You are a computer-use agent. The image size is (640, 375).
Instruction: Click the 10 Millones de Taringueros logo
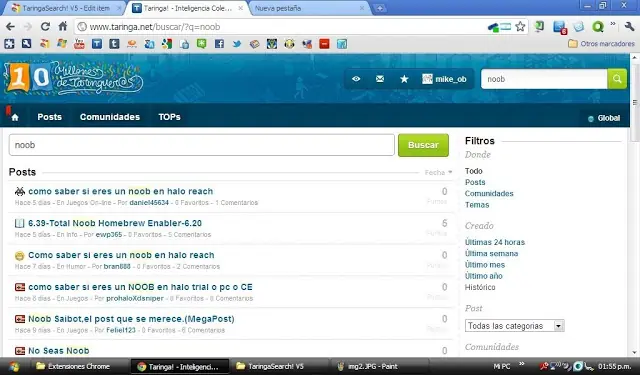click(73, 78)
